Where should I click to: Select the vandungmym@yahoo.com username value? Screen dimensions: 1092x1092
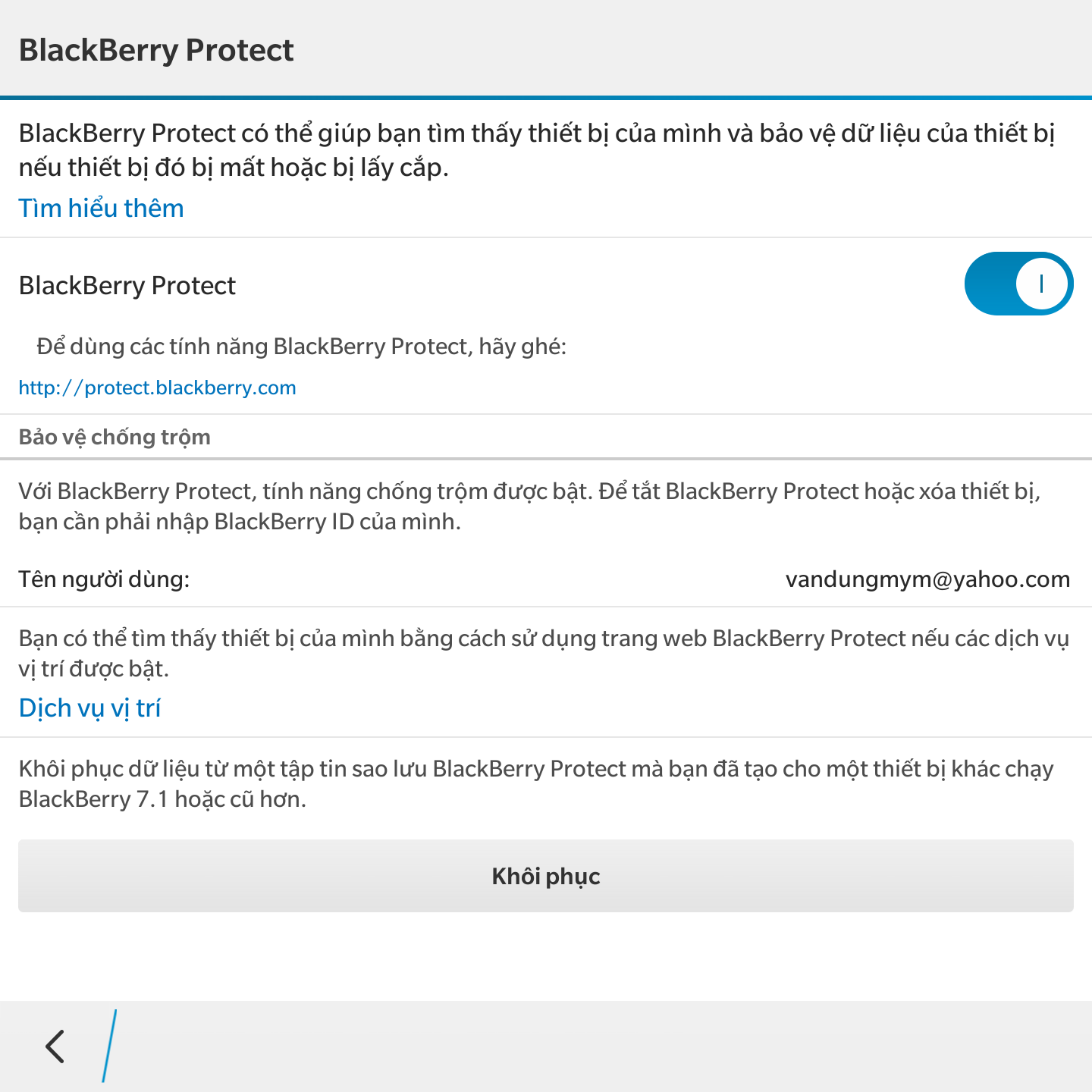click(x=927, y=579)
